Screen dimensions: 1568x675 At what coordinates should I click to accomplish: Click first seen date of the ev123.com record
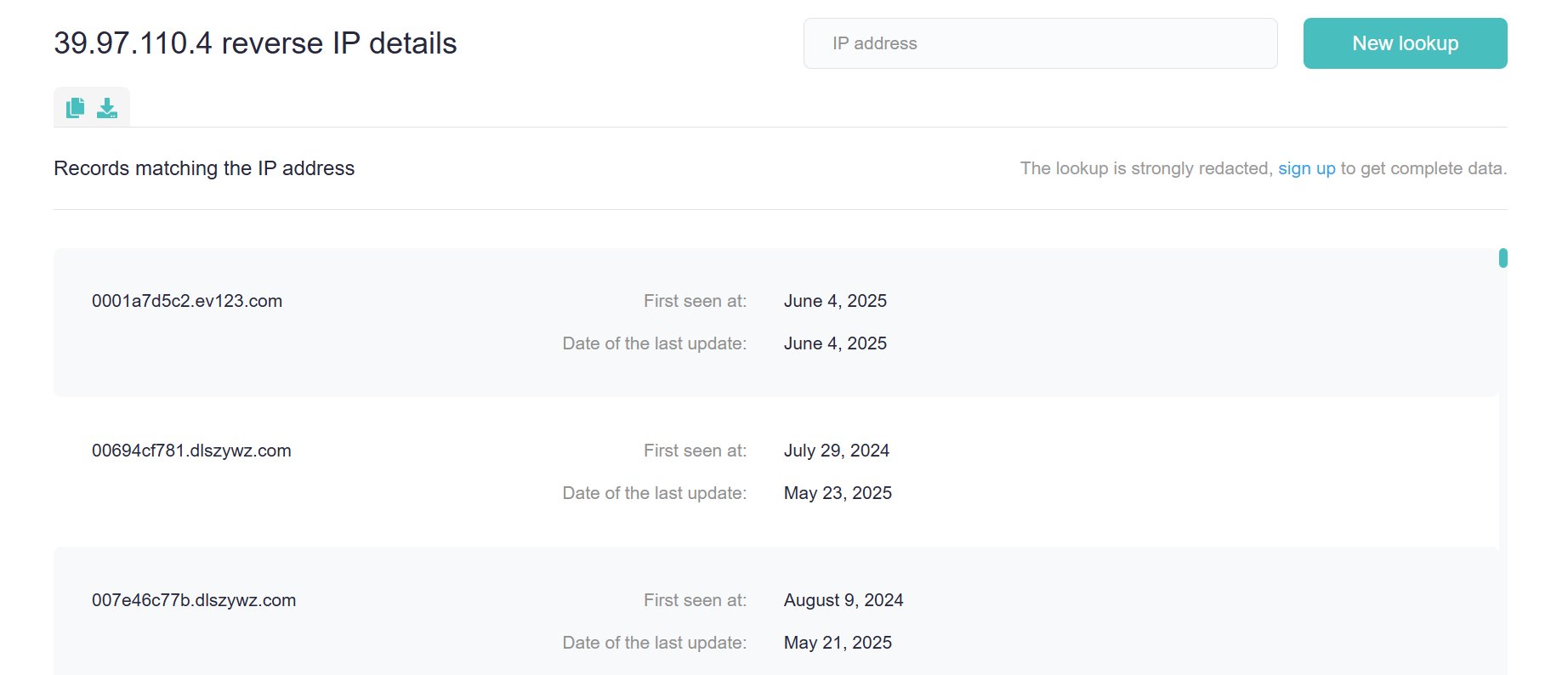coord(835,301)
